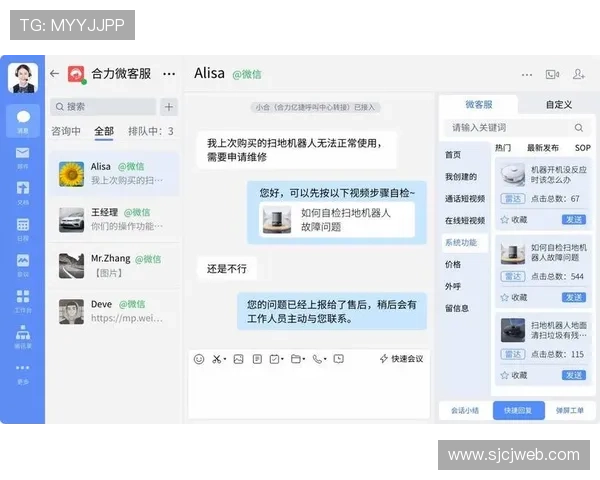Open the 合力微客服 header more options
Screen dimensions: 600x480
[169, 74]
